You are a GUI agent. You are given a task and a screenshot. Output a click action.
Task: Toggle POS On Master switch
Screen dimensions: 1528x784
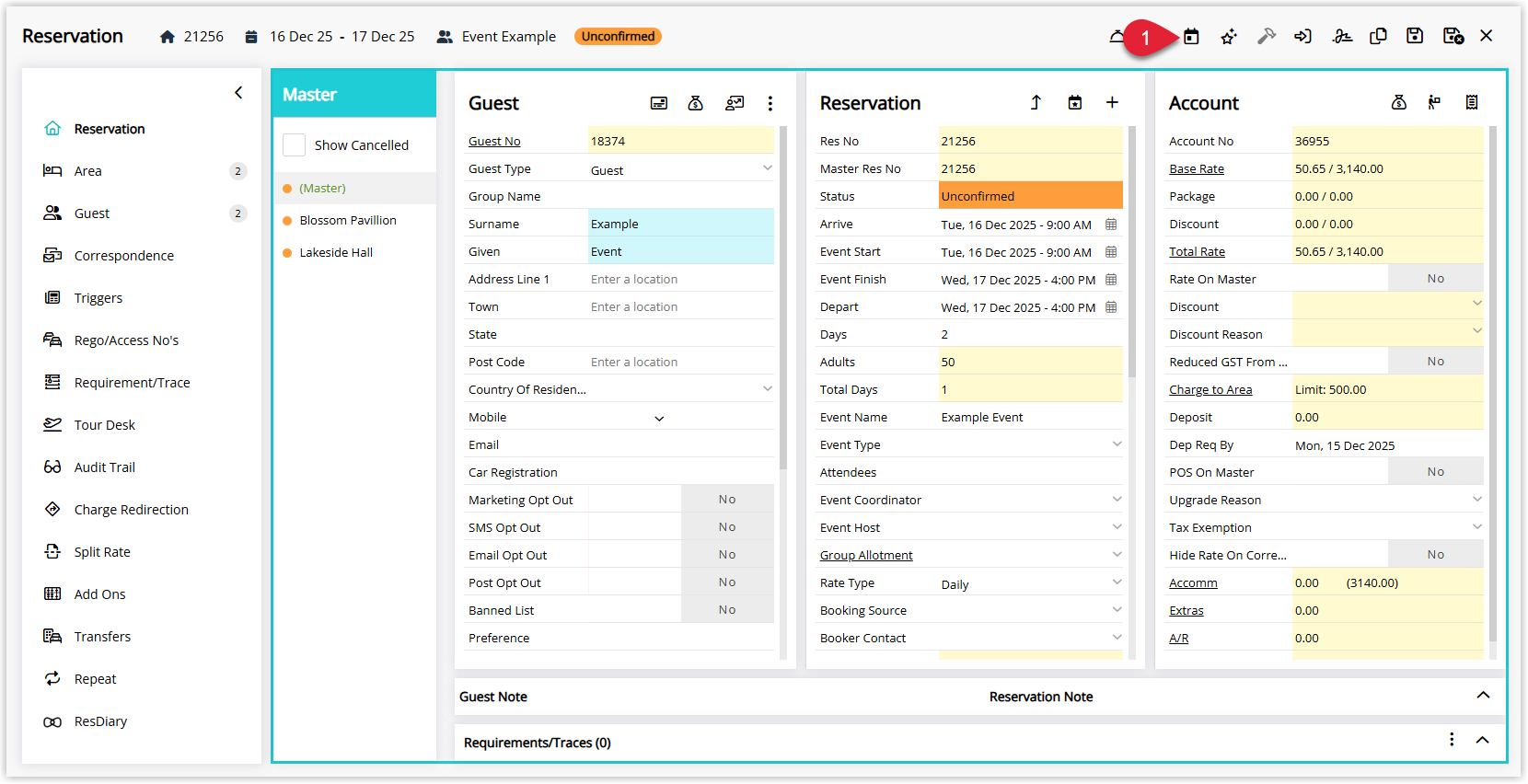pyautogui.click(x=1436, y=472)
